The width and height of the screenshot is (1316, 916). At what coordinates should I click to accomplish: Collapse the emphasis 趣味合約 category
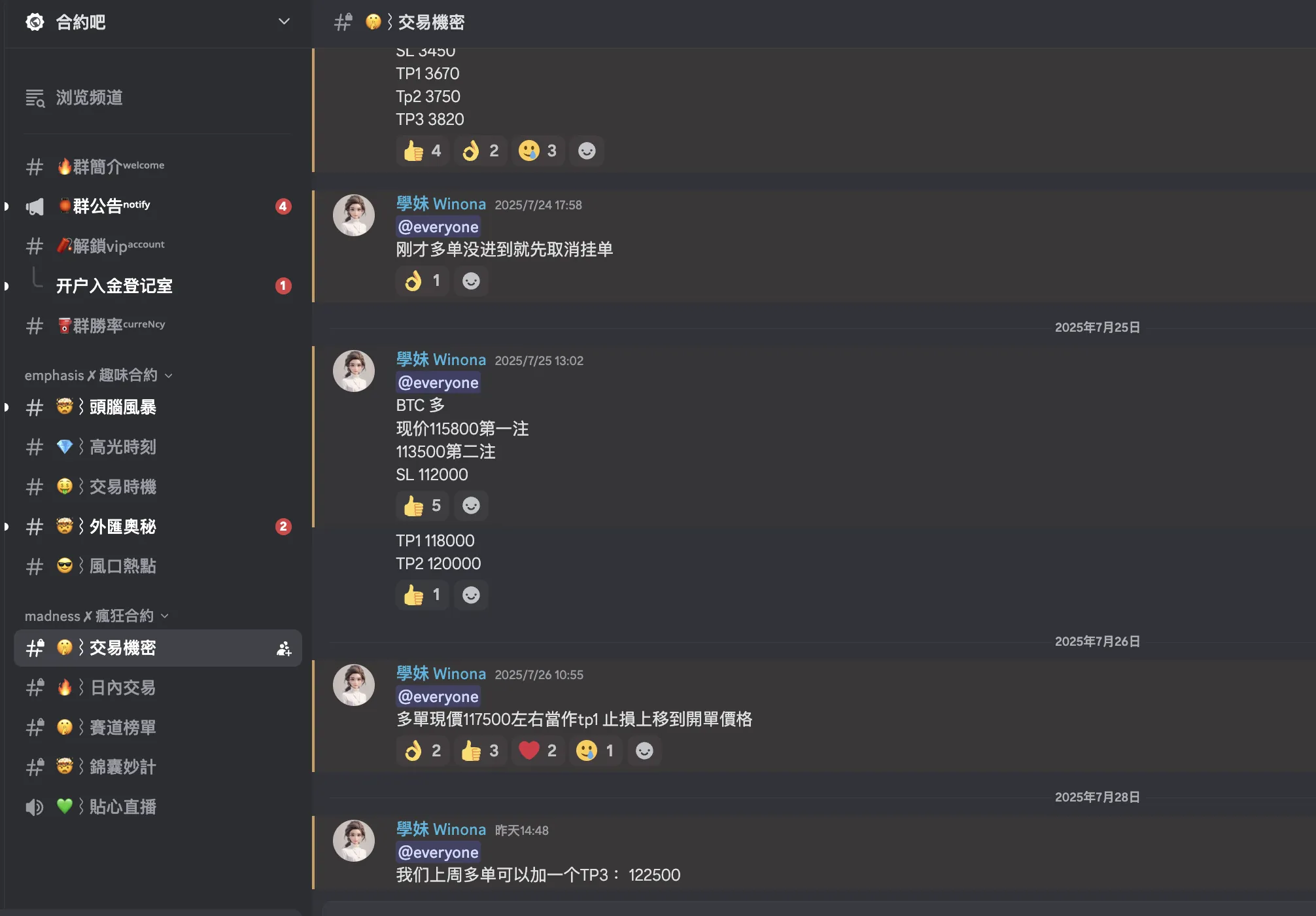tap(169, 376)
